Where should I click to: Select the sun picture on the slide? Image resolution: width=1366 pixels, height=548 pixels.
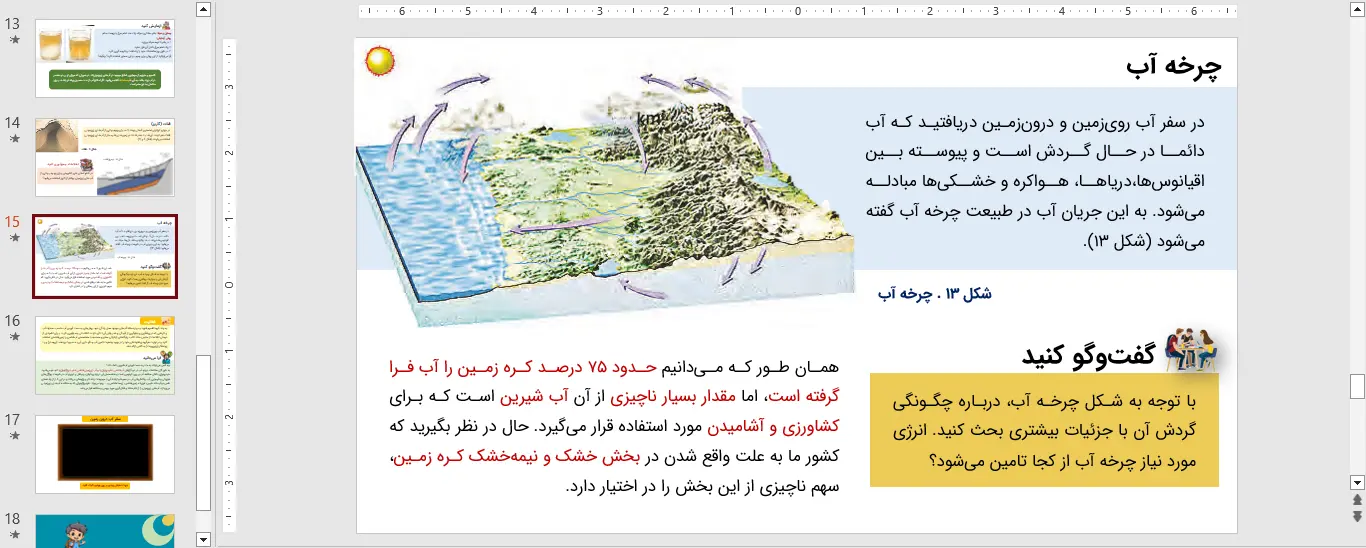pyautogui.click(x=380, y=61)
